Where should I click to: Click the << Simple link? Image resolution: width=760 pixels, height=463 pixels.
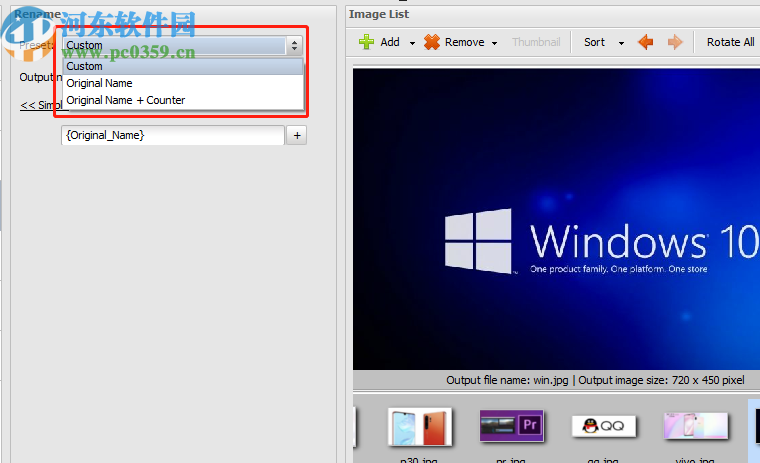tap(41, 105)
